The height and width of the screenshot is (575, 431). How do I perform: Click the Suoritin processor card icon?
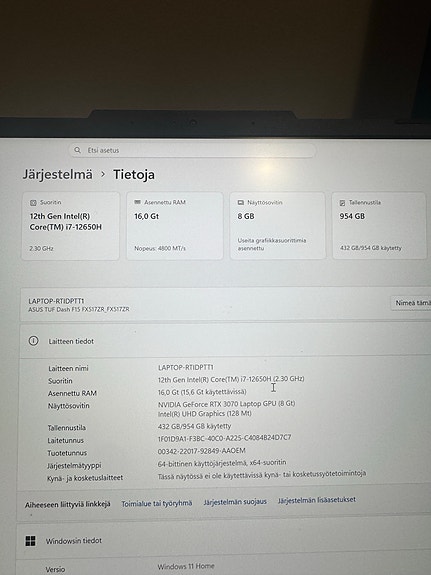click(33, 202)
